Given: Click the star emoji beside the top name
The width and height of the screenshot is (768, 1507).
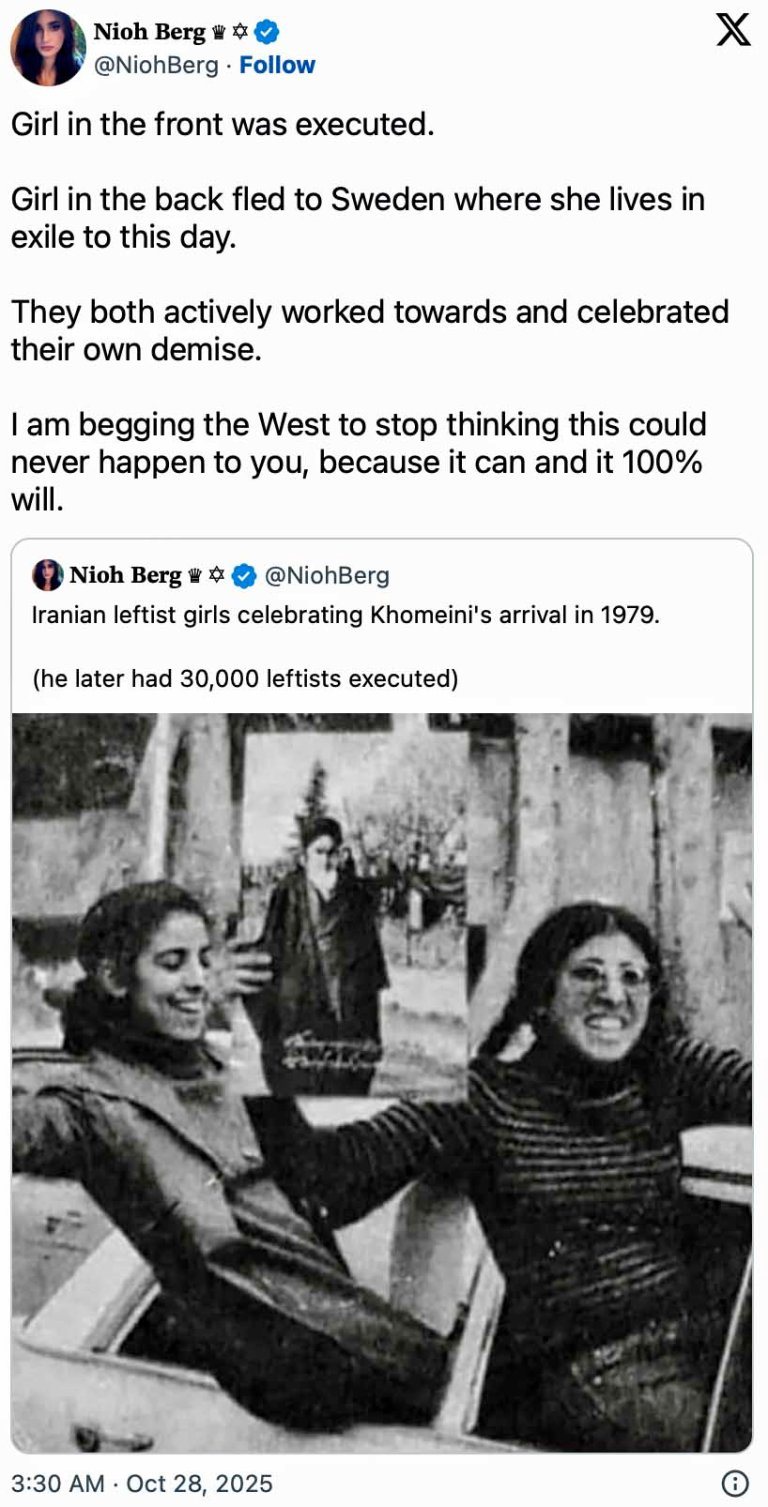Looking at the screenshot, I should pos(241,33).
